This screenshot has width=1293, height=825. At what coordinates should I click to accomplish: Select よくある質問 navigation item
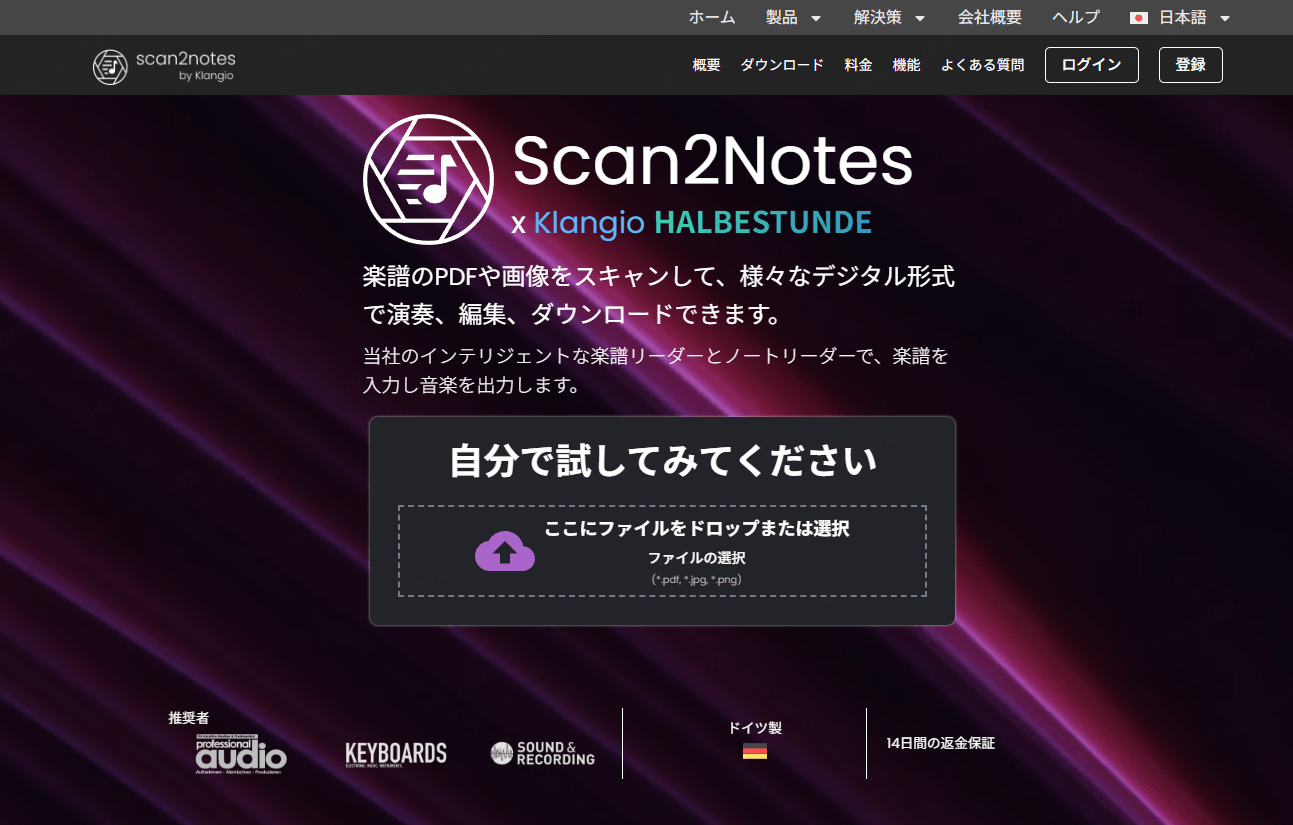(x=982, y=65)
